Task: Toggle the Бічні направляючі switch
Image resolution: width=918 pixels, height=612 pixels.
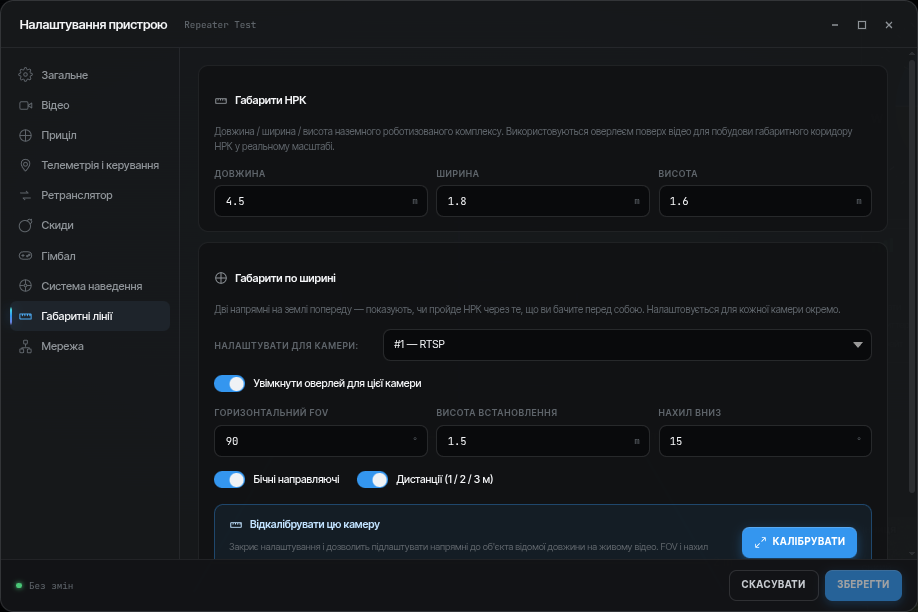Action: coord(230,480)
